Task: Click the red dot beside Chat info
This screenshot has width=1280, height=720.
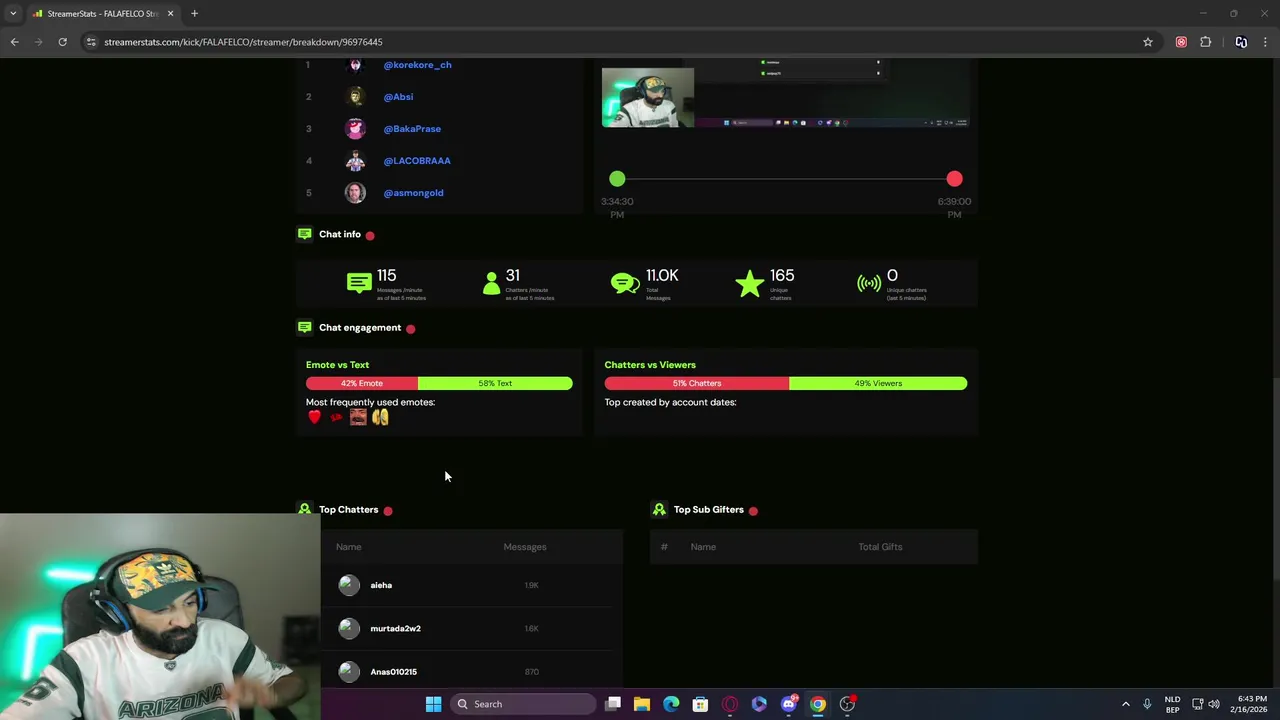Action: point(370,235)
